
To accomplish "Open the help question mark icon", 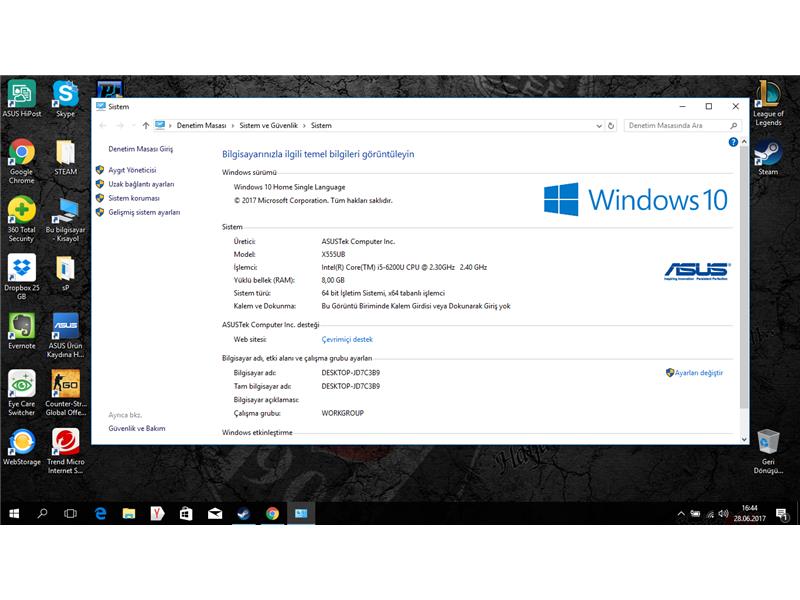I will 733,142.
